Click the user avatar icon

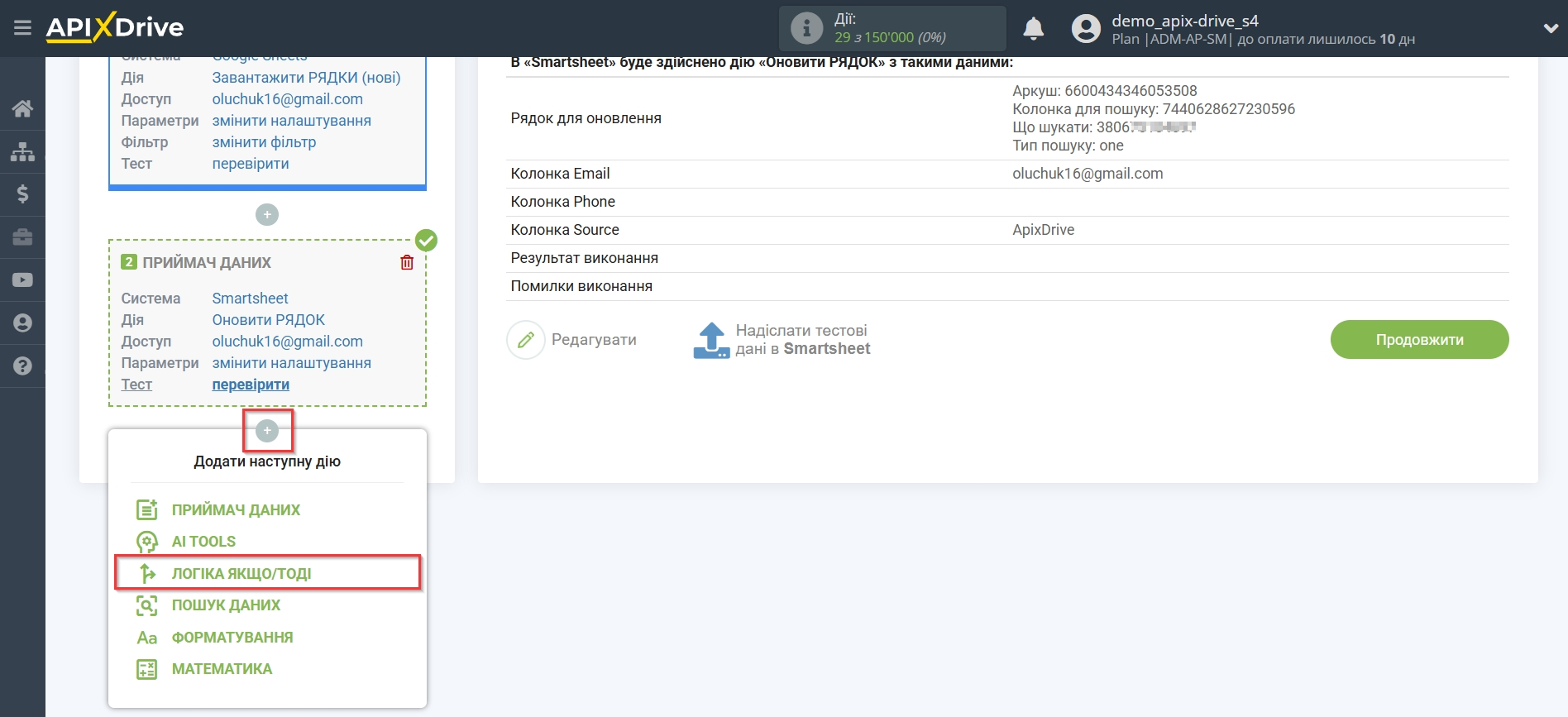click(1086, 29)
